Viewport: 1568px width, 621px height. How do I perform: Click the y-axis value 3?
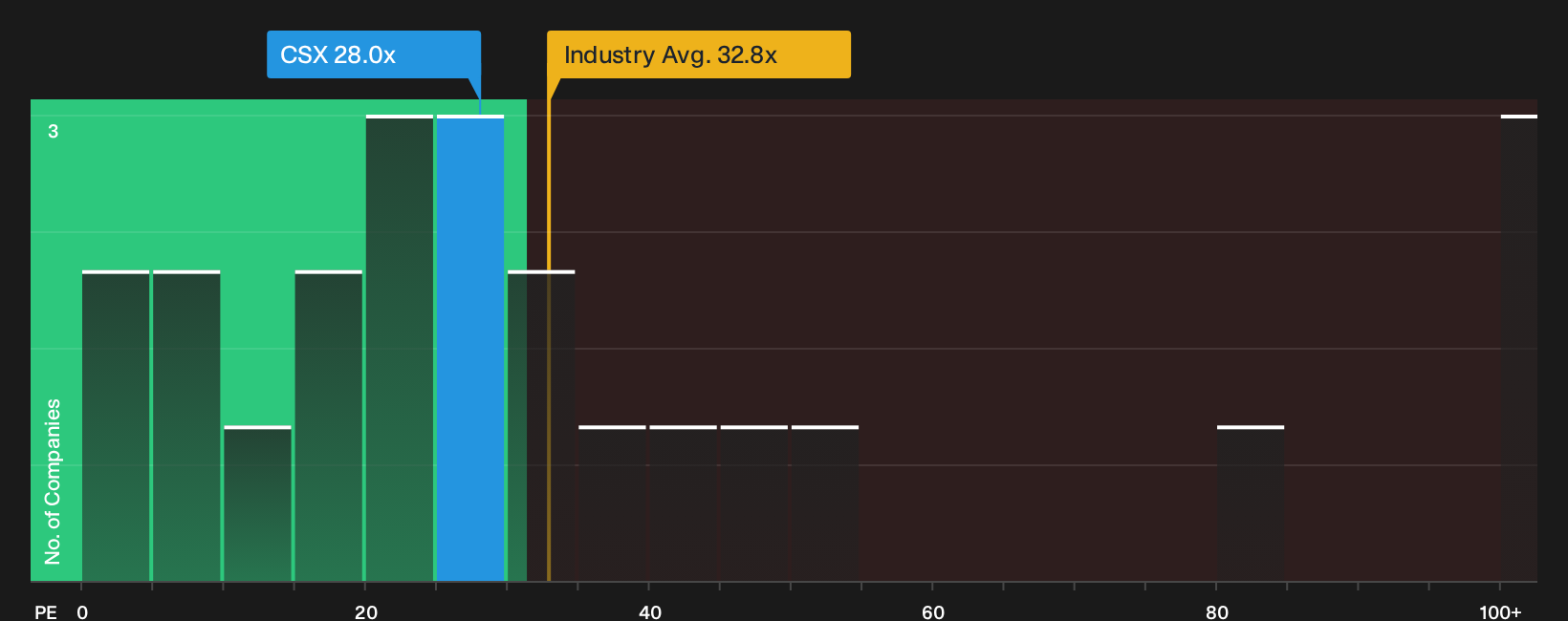[x=54, y=132]
